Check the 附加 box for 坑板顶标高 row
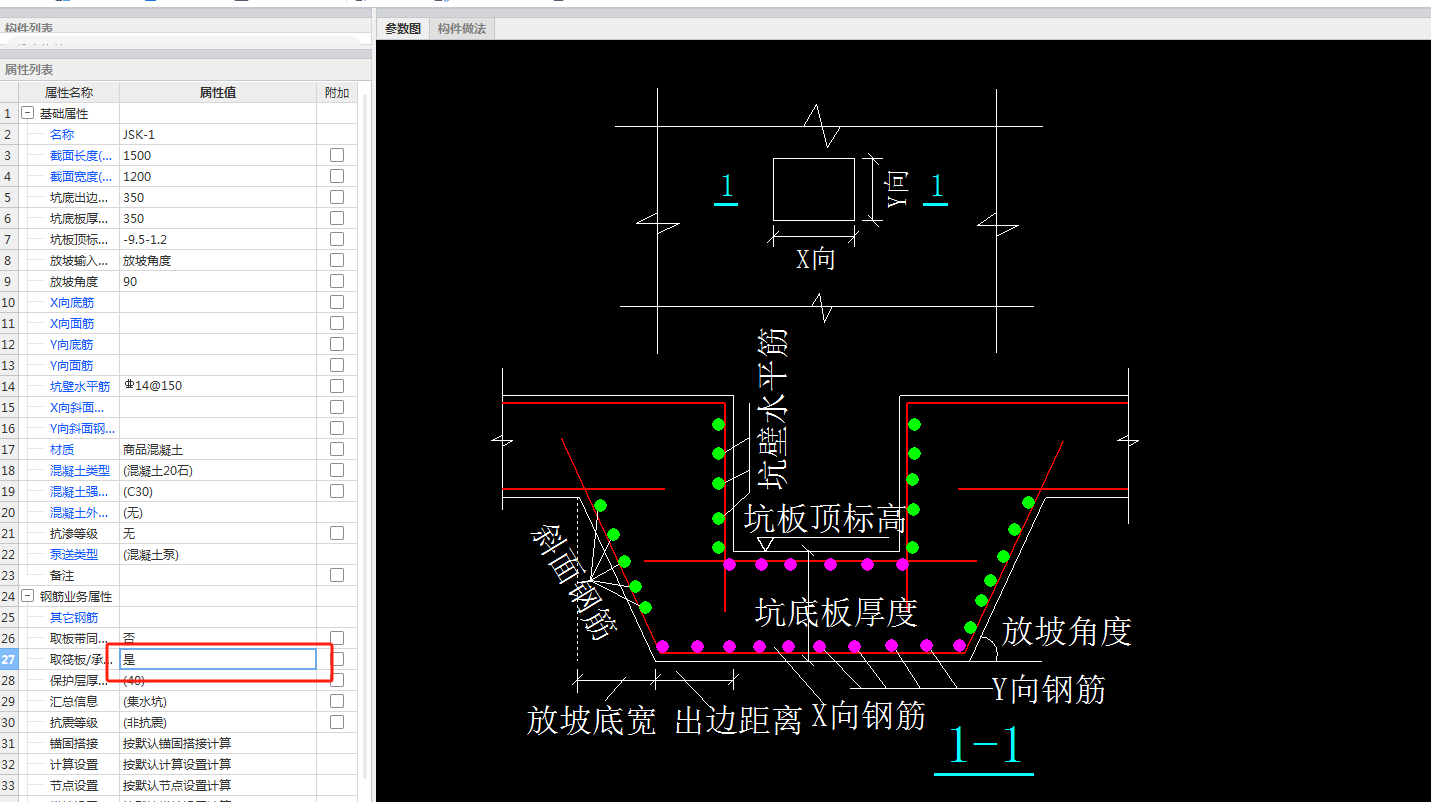The image size is (1431, 802). (x=337, y=239)
